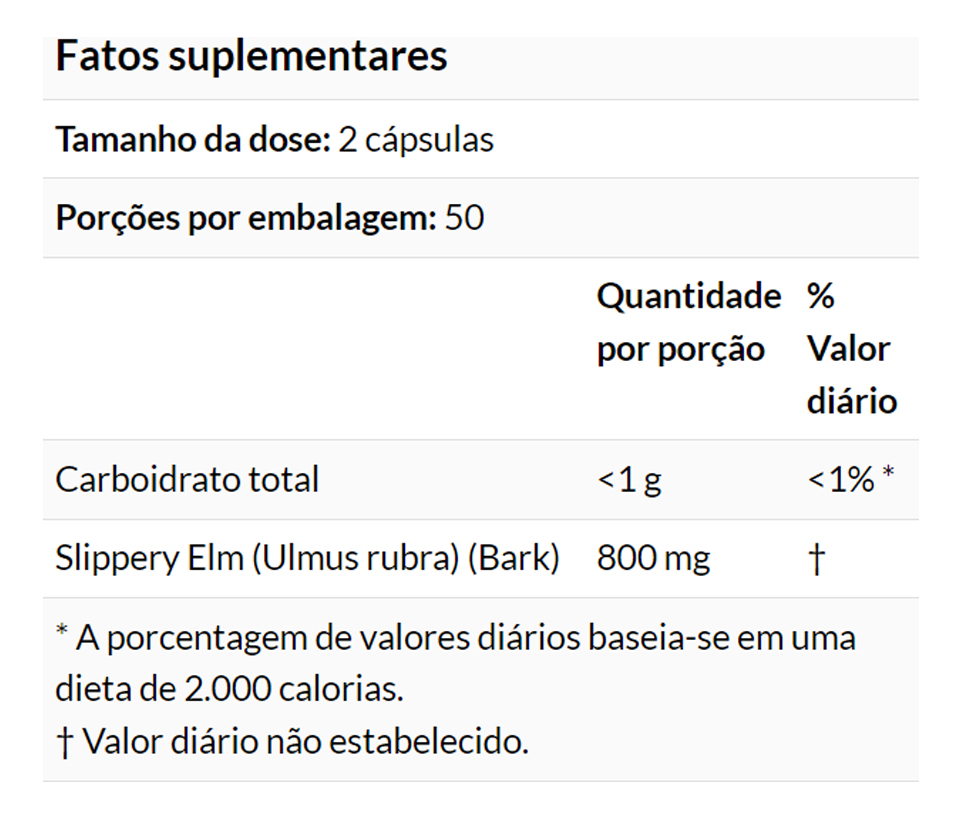Click the "<1 g" carbohydrate amount
This screenshot has width=962, height=819.
click(629, 480)
